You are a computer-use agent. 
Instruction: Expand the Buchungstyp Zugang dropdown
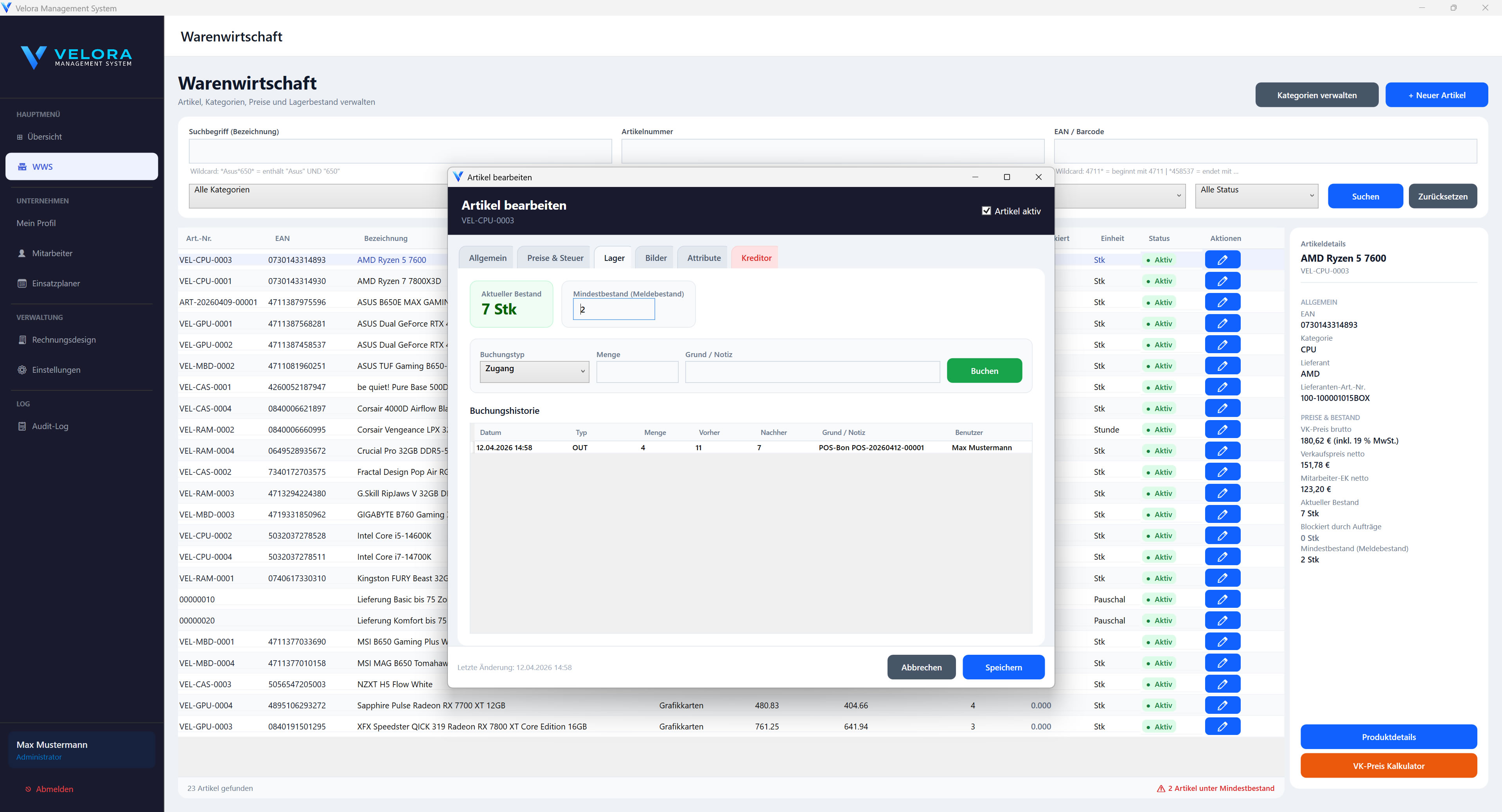534,371
